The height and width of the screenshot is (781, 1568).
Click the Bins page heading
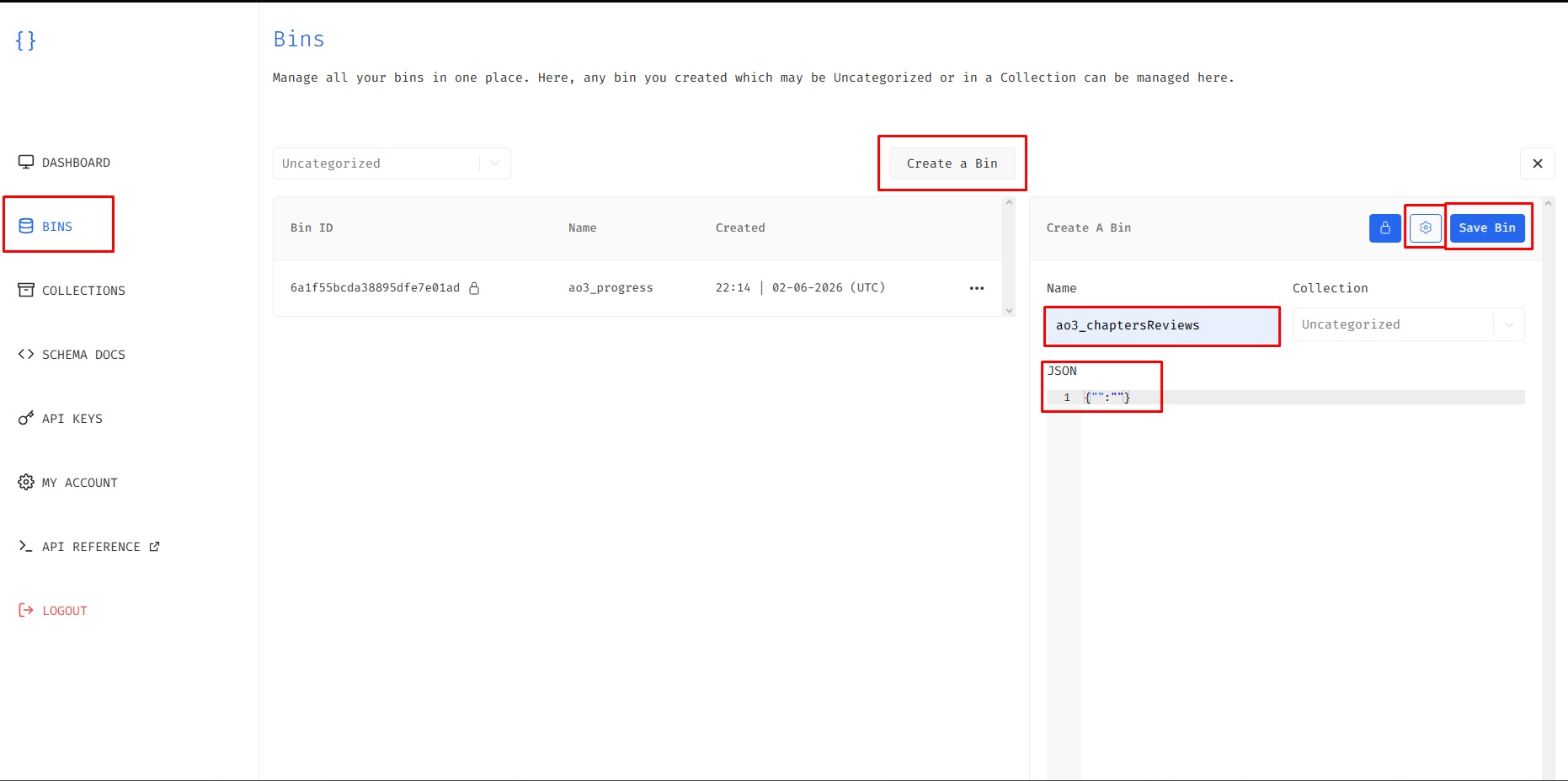[299, 40]
